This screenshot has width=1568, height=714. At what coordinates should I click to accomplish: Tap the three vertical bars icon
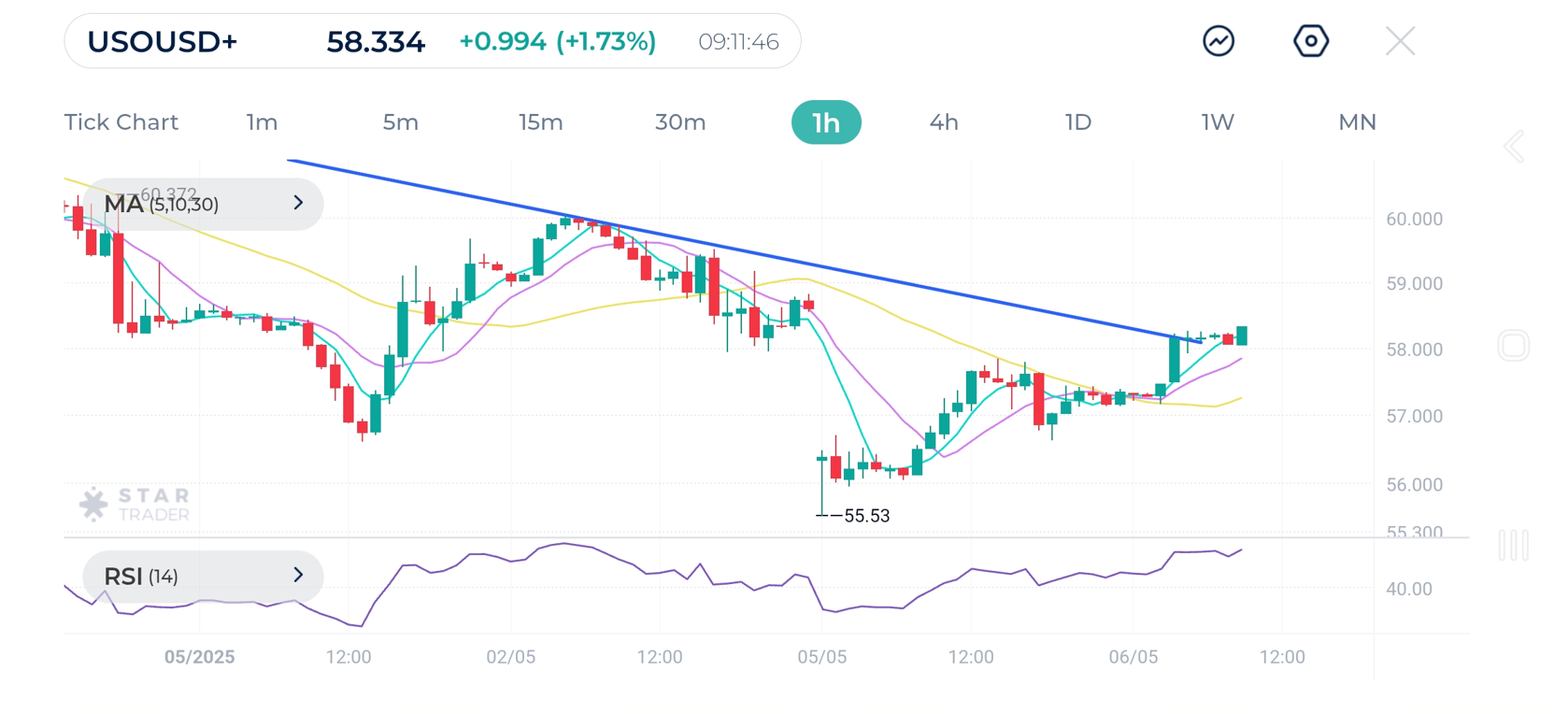[x=1513, y=545]
